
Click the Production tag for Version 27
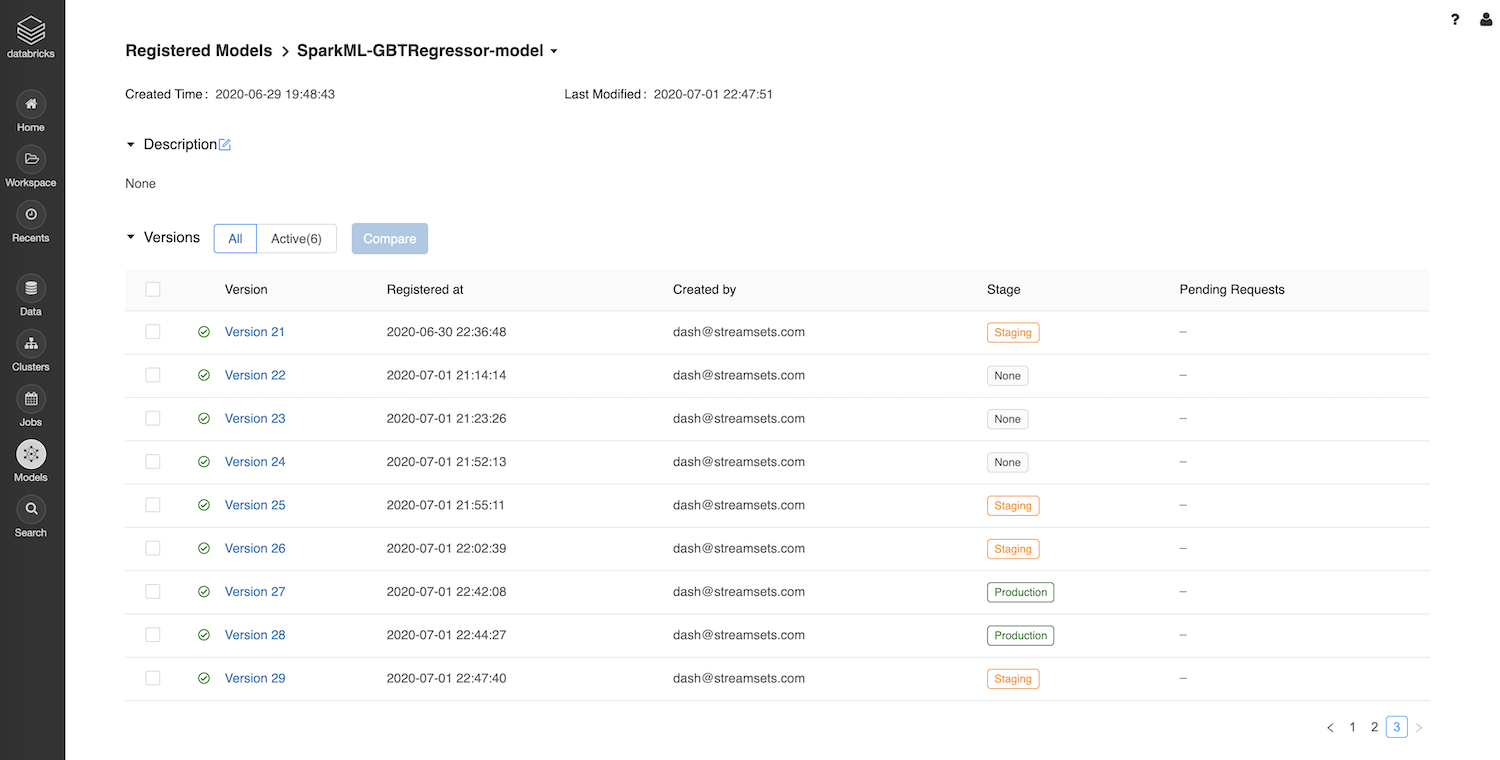(1021, 592)
